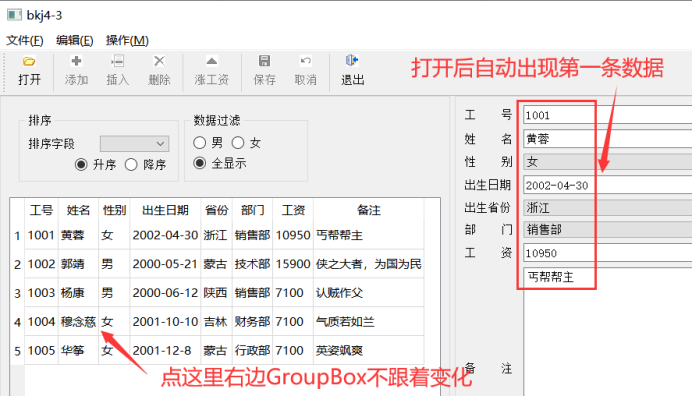Click the 工号 input field showing 1001

(x=608, y=115)
